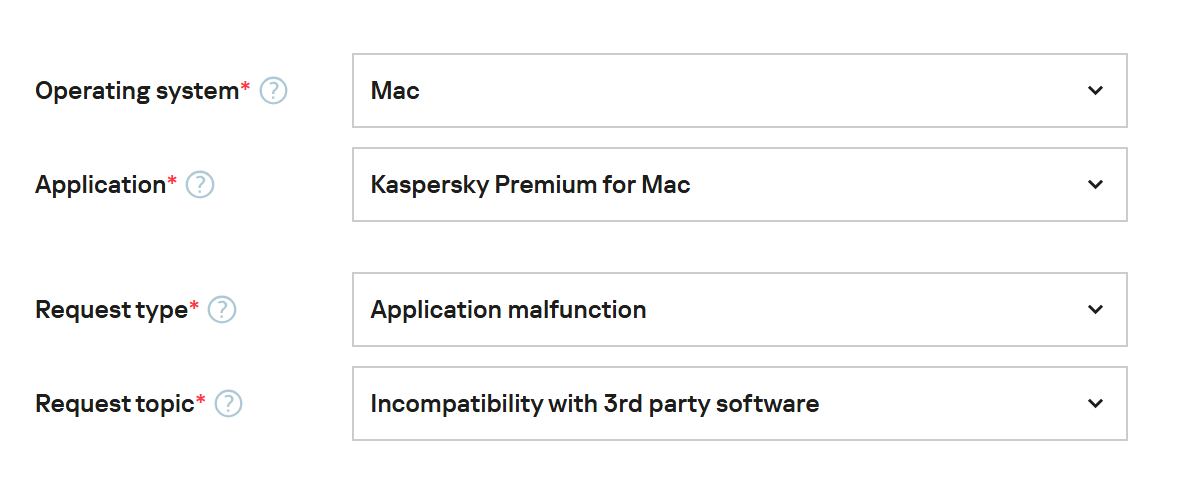Screen dimensions: 1177x486
Task: Click the Operating system field label
Action: pyautogui.click(x=137, y=91)
